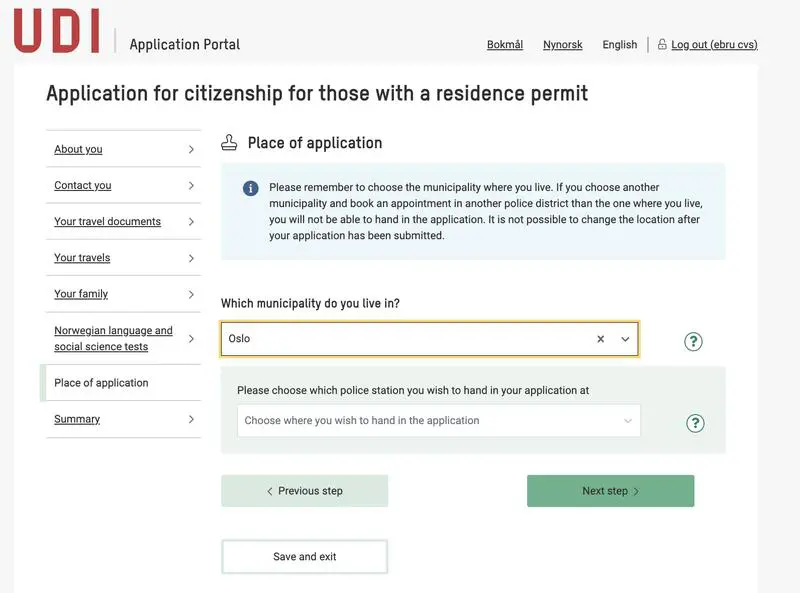Screen dimensions: 800x593
Task: Click inside the Oslo municipality input field
Action: 400,339
